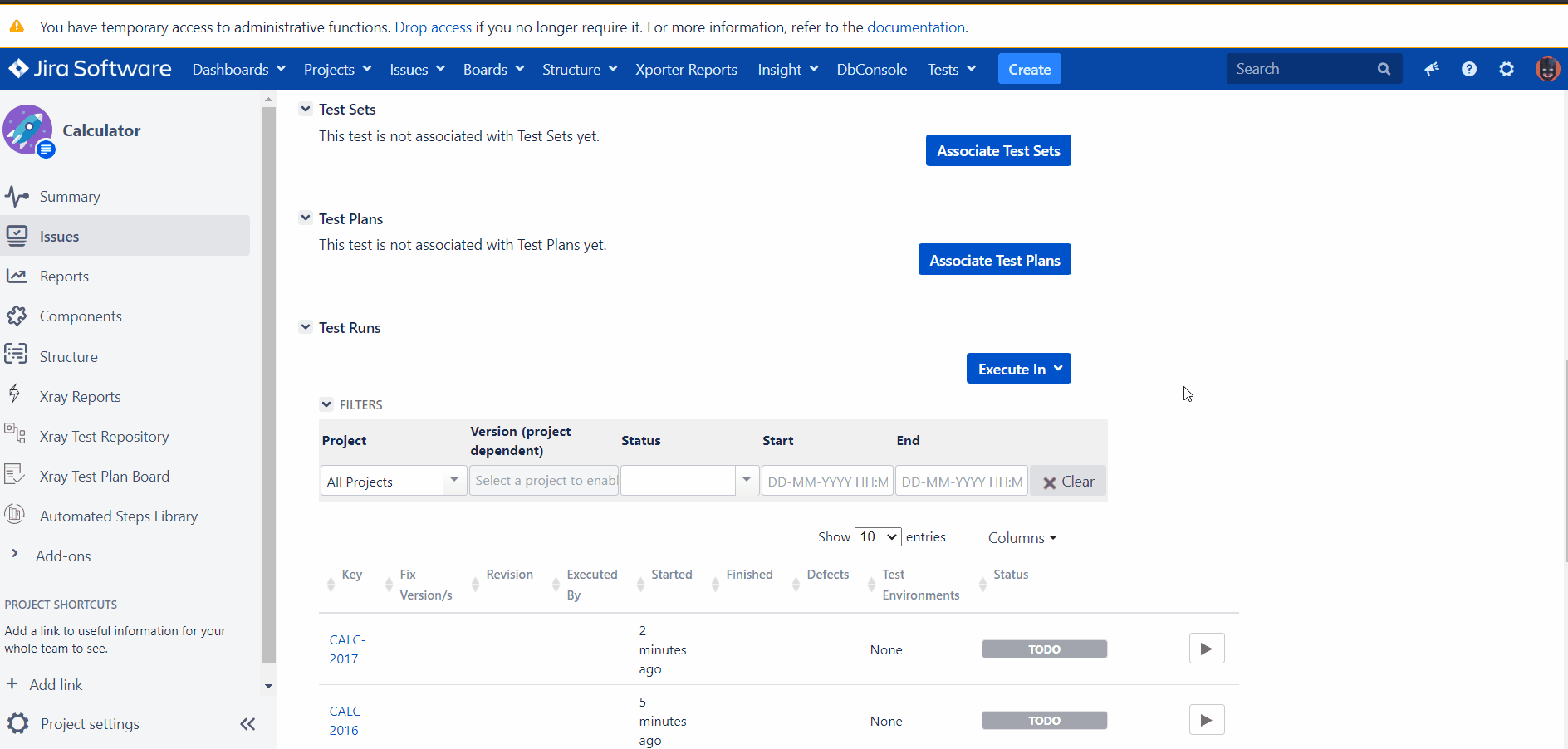Collapse the FILTERS panel
Screen dimensions: 1568x749
326,404
